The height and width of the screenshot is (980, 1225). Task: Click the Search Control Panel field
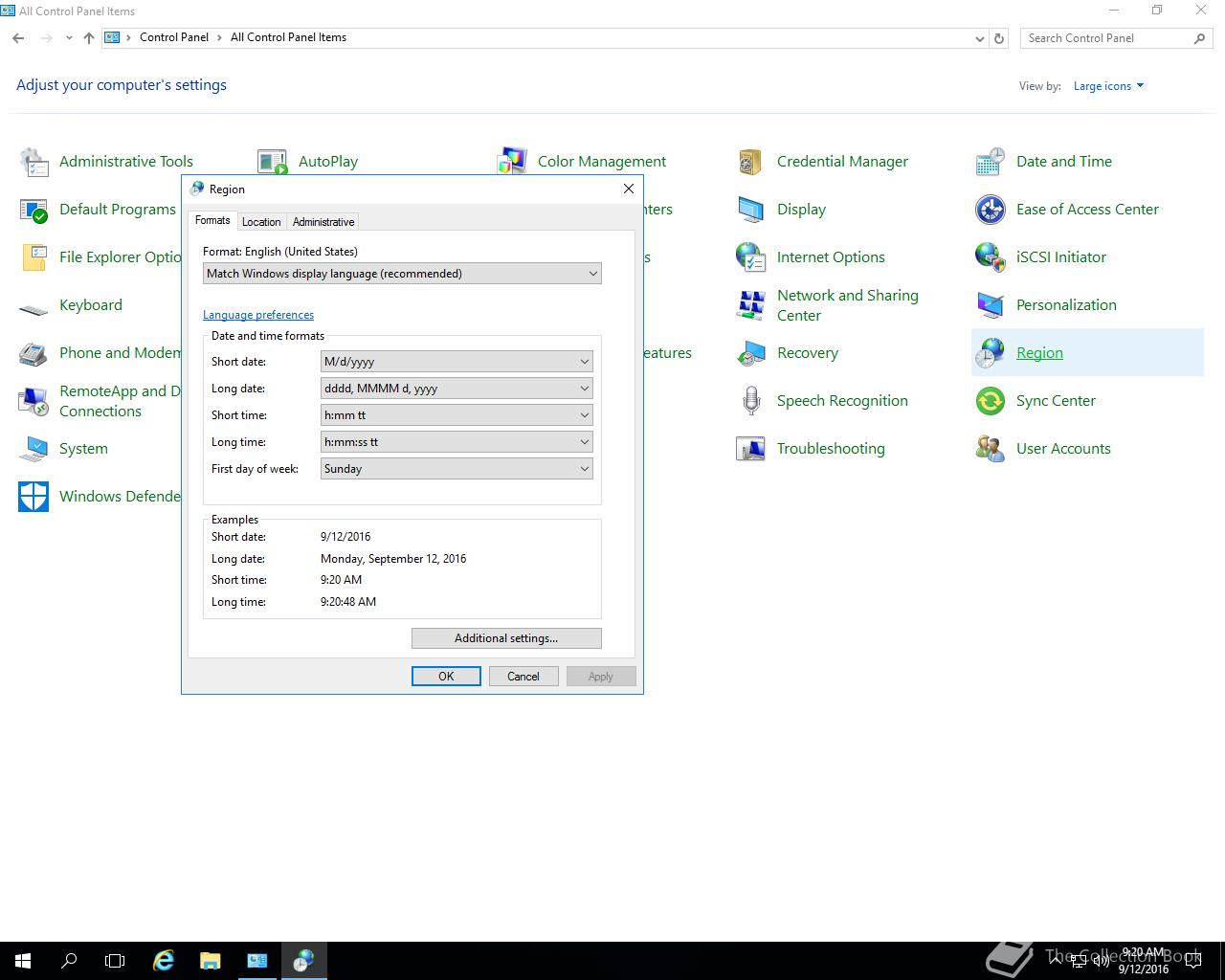pyautogui.click(x=1108, y=38)
